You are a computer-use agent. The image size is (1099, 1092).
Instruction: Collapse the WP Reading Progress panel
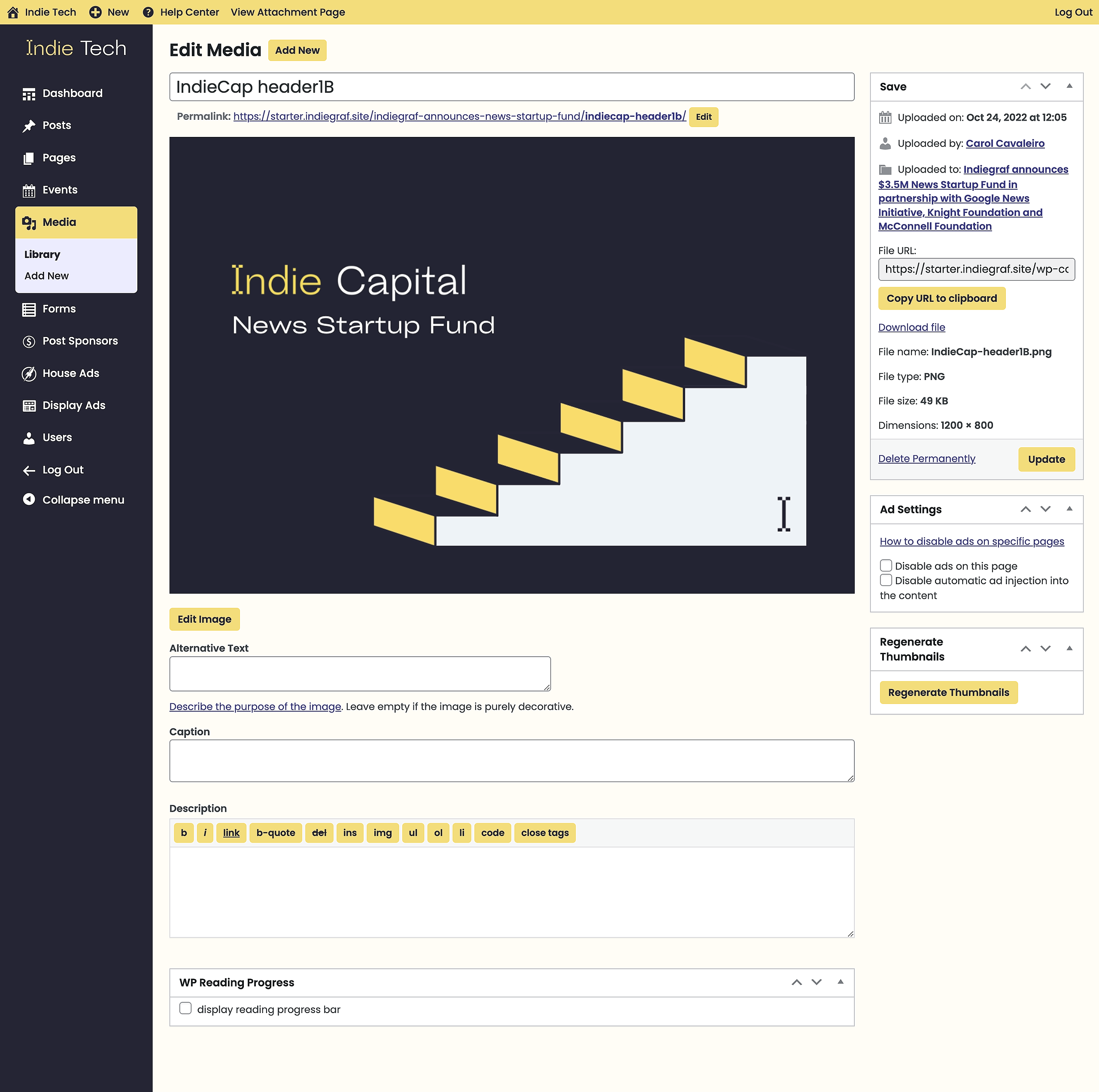tap(840, 982)
